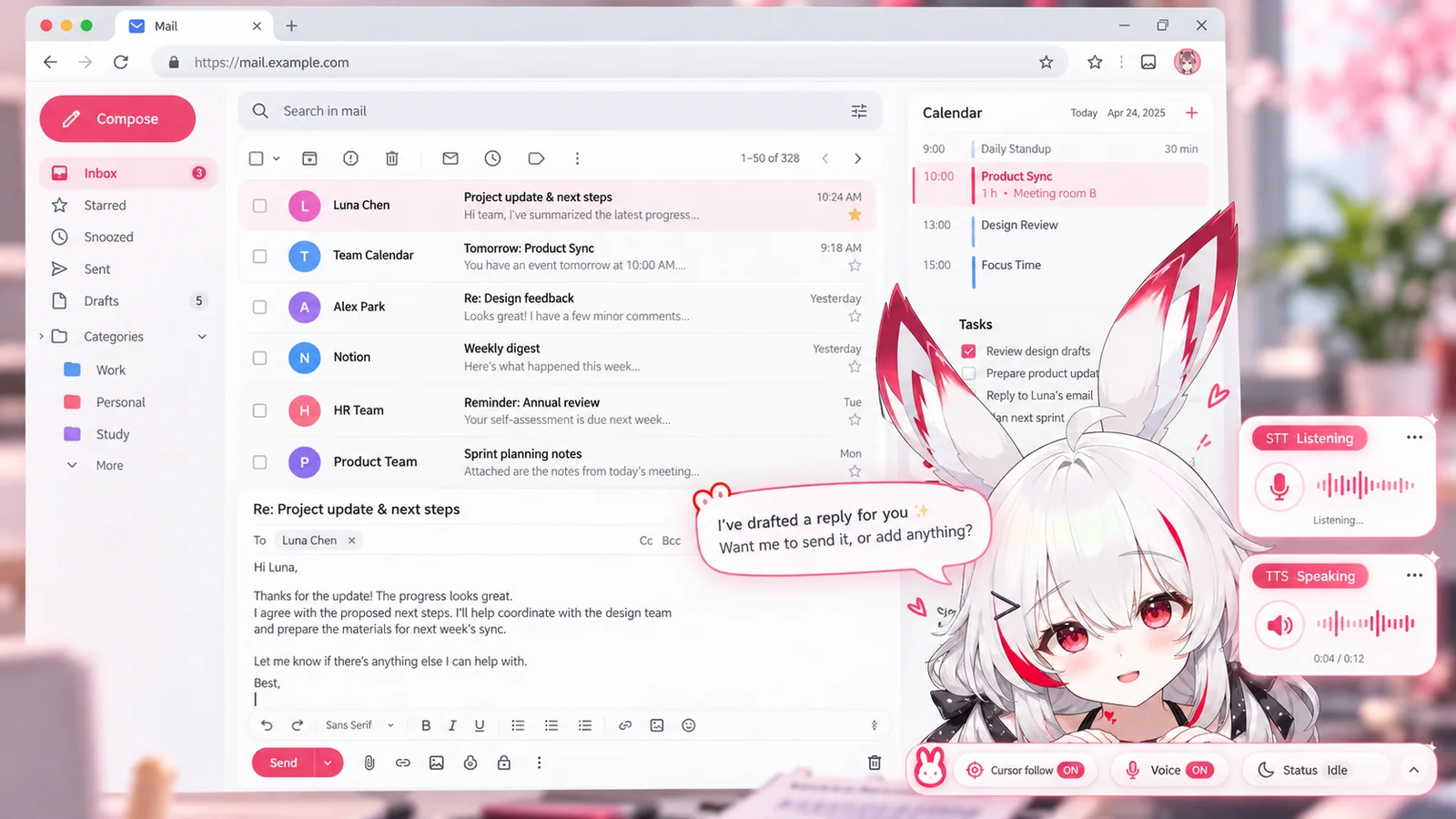Open the Send options dropdown arrow
The image size is (1456, 819).
[x=328, y=763]
